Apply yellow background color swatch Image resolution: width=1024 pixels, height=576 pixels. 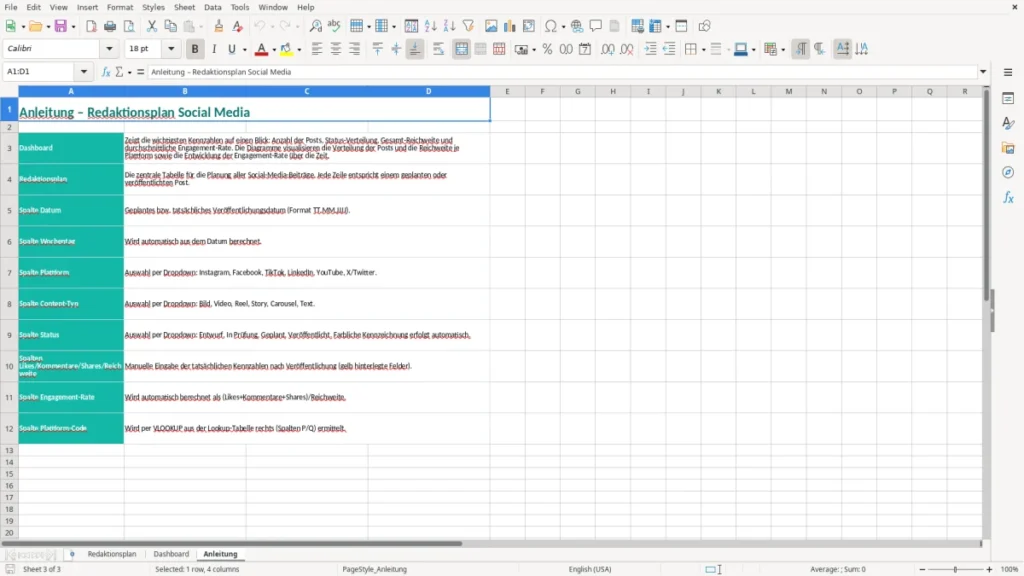click(x=286, y=49)
